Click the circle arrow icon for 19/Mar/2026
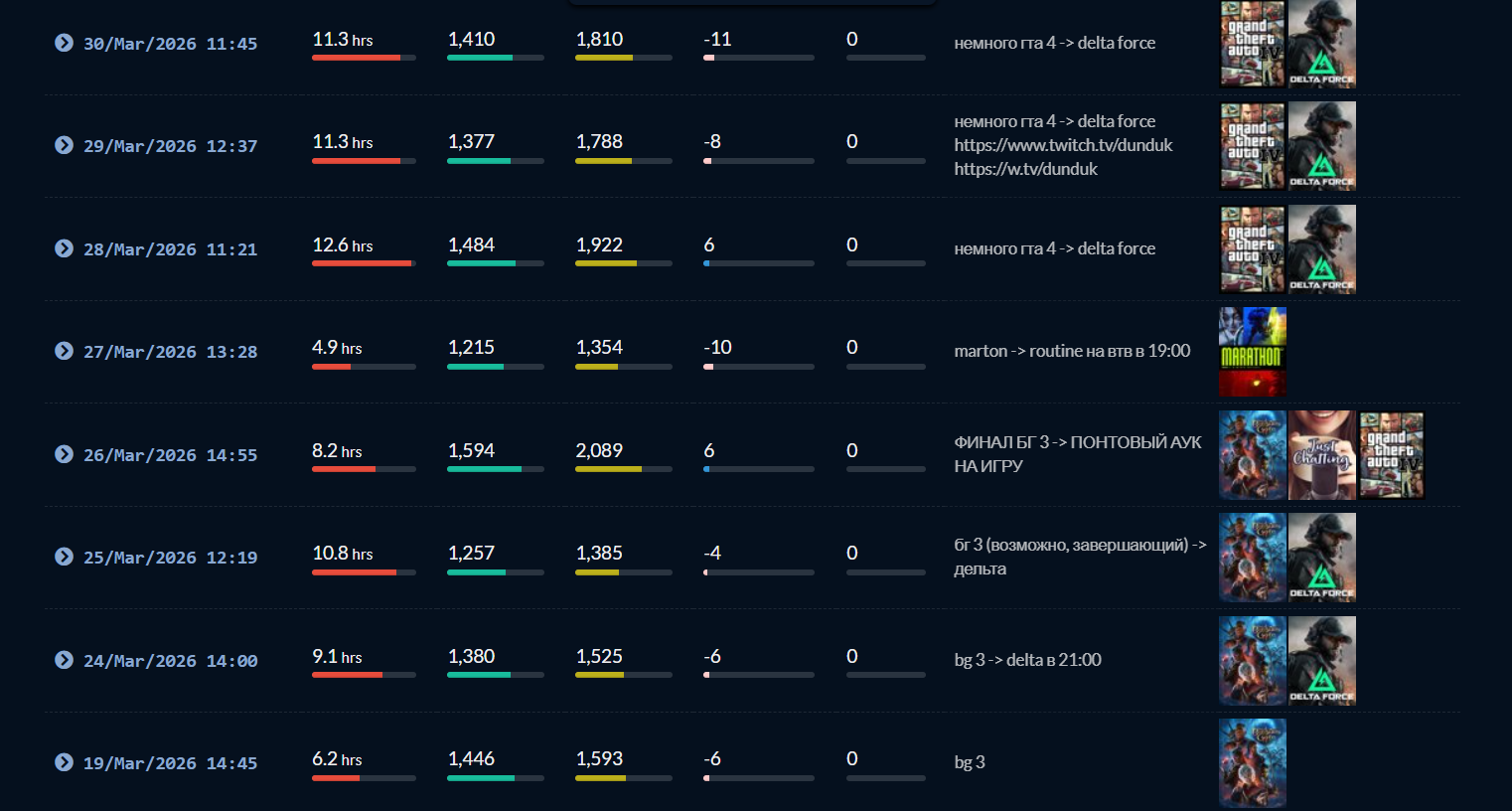Screen dimensions: 1512x811 click(x=64, y=762)
